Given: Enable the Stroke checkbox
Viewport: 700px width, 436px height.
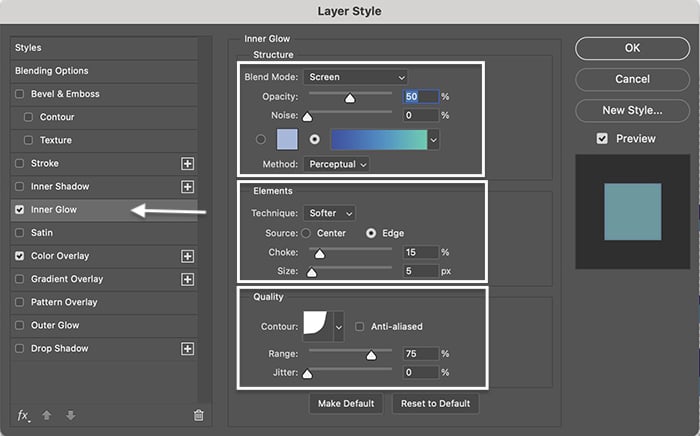Looking at the screenshot, I should point(20,163).
